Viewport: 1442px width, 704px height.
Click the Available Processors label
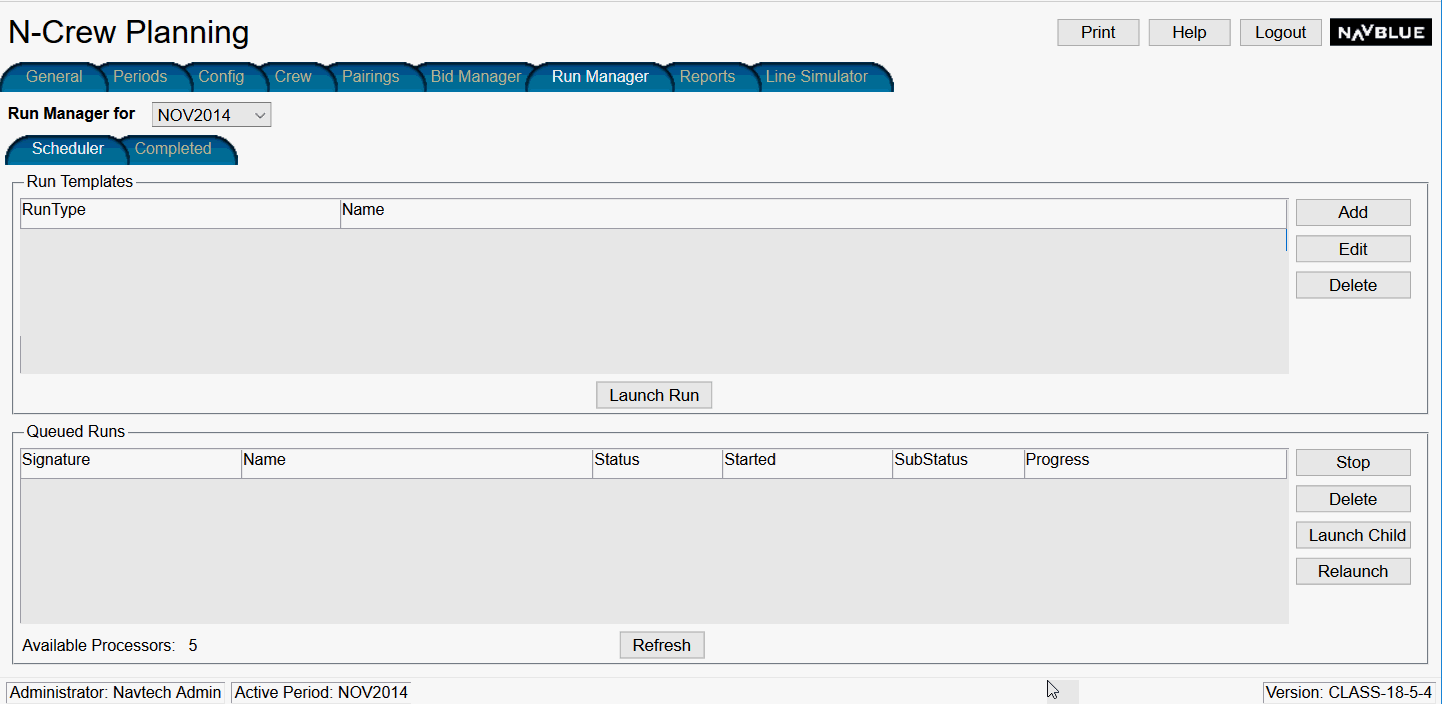click(99, 645)
